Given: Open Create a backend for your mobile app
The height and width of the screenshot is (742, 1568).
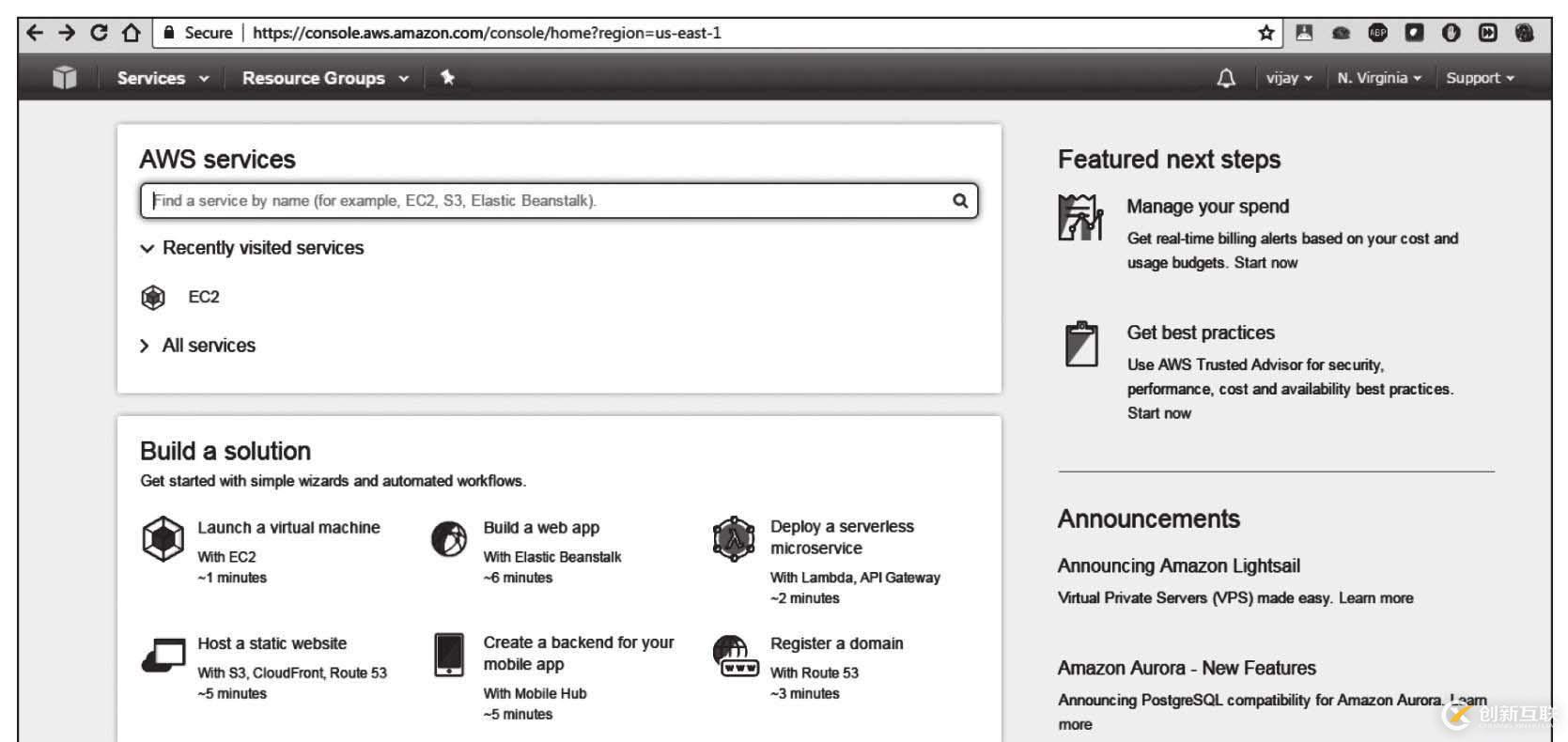Looking at the screenshot, I should coord(579,654).
